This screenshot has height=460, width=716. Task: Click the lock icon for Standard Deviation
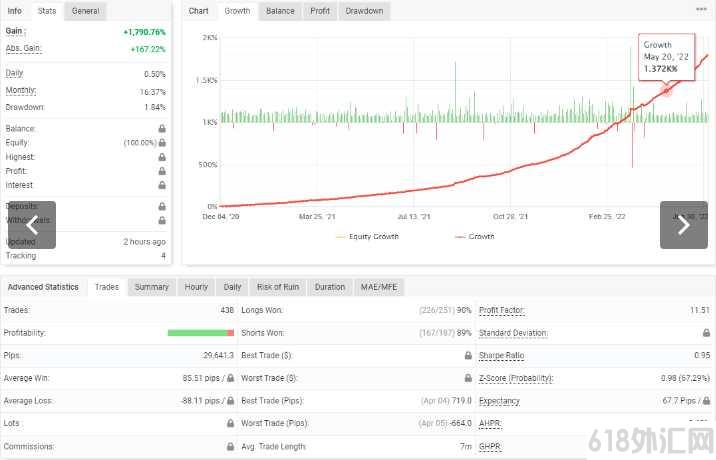(706, 333)
